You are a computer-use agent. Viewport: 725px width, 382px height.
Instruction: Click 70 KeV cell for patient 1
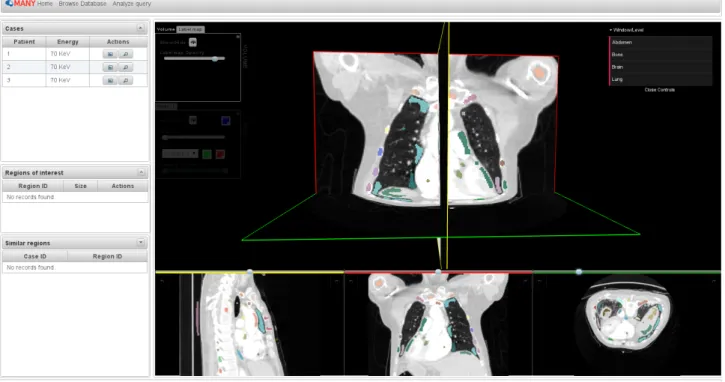(x=68, y=54)
